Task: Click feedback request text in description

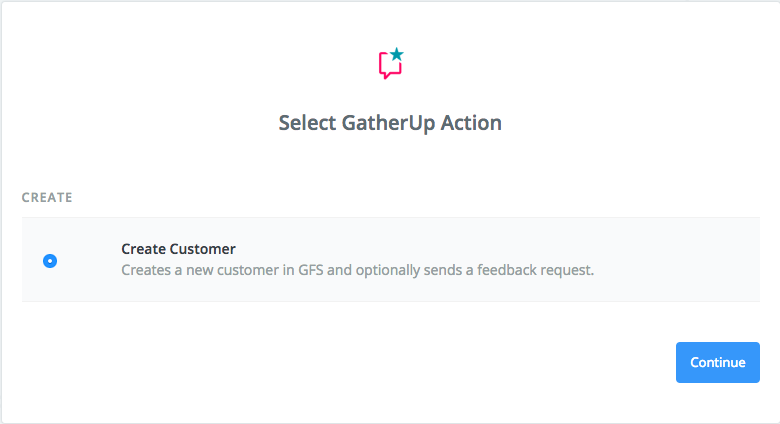Action: click(x=535, y=270)
